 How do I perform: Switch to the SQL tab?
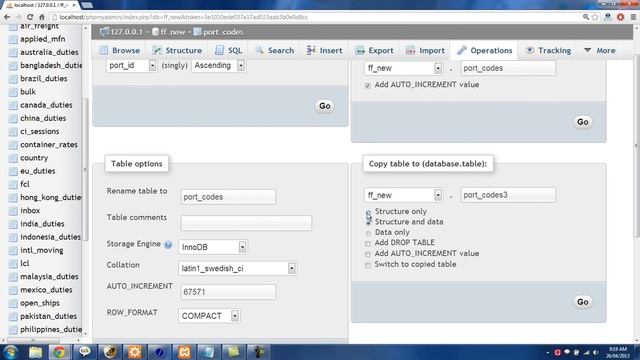(229, 51)
